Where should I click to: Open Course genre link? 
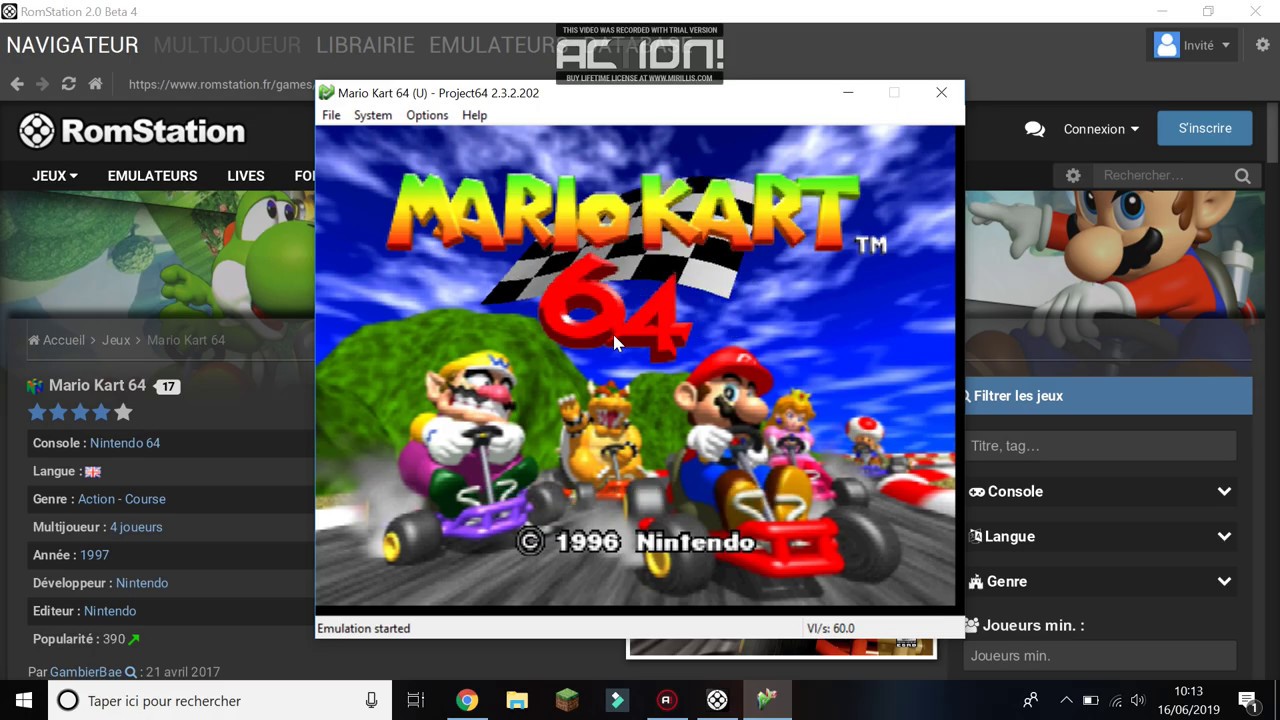coord(145,499)
